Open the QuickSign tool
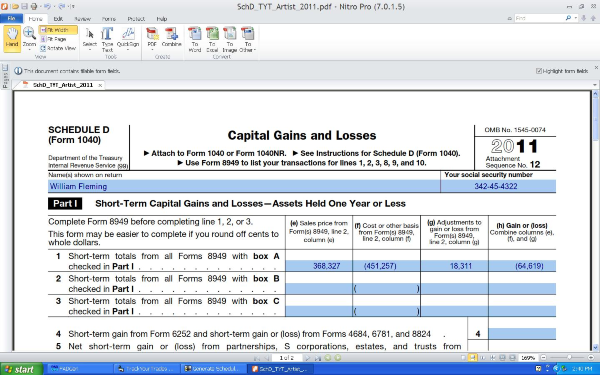The image size is (600, 375). tap(128, 39)
